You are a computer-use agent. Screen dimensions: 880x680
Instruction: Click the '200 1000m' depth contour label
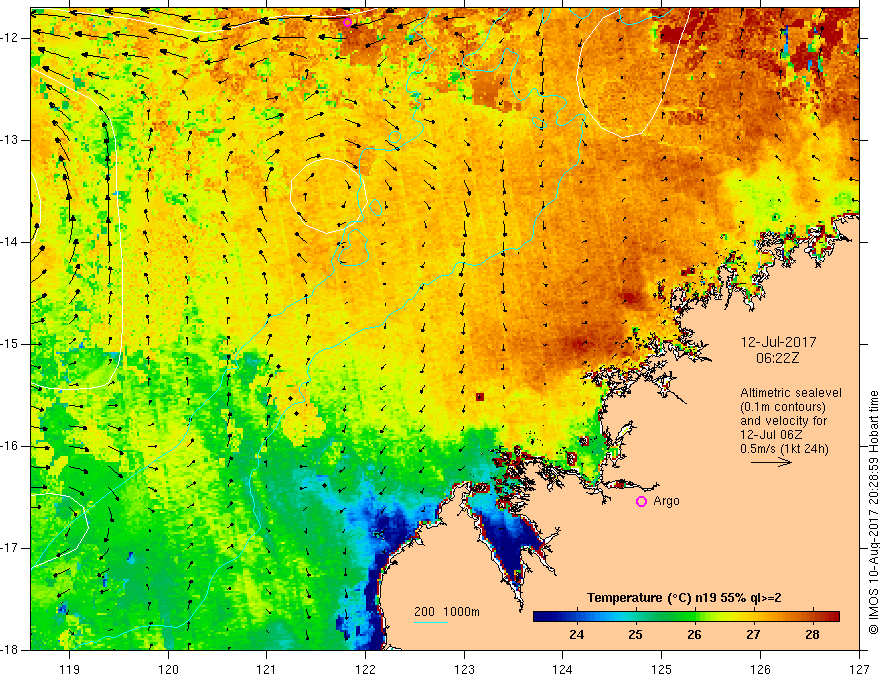pos(447,612)
